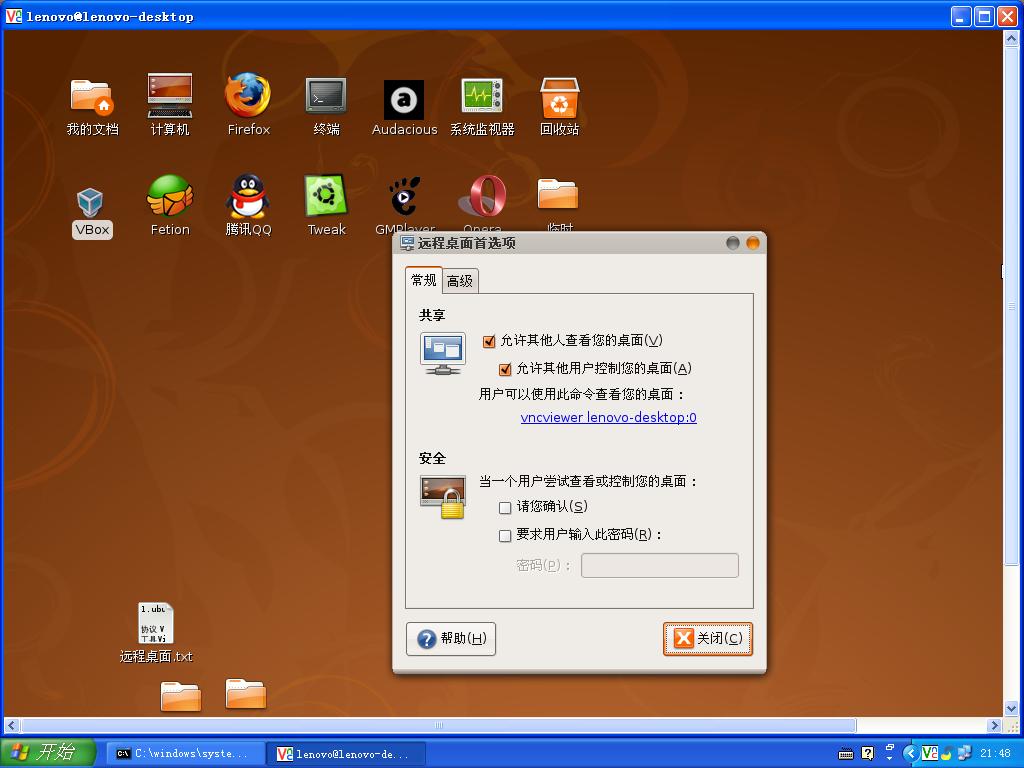Screen dimensions: 1024x768
Task: Switch to the C:\windows\syste... taskbar item
Action: (183, 754)
